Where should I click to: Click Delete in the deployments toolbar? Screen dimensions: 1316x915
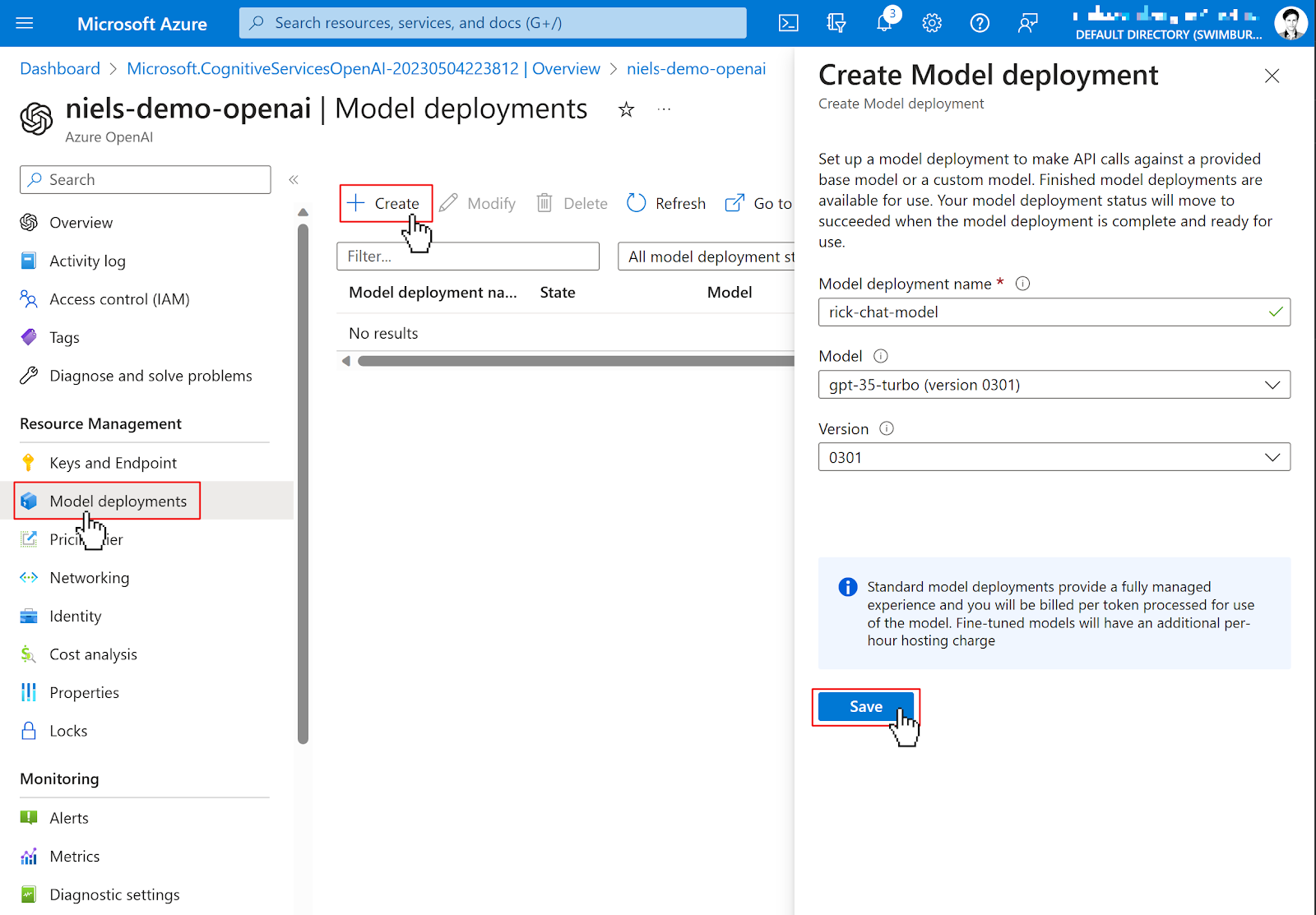tap(572, 203)
